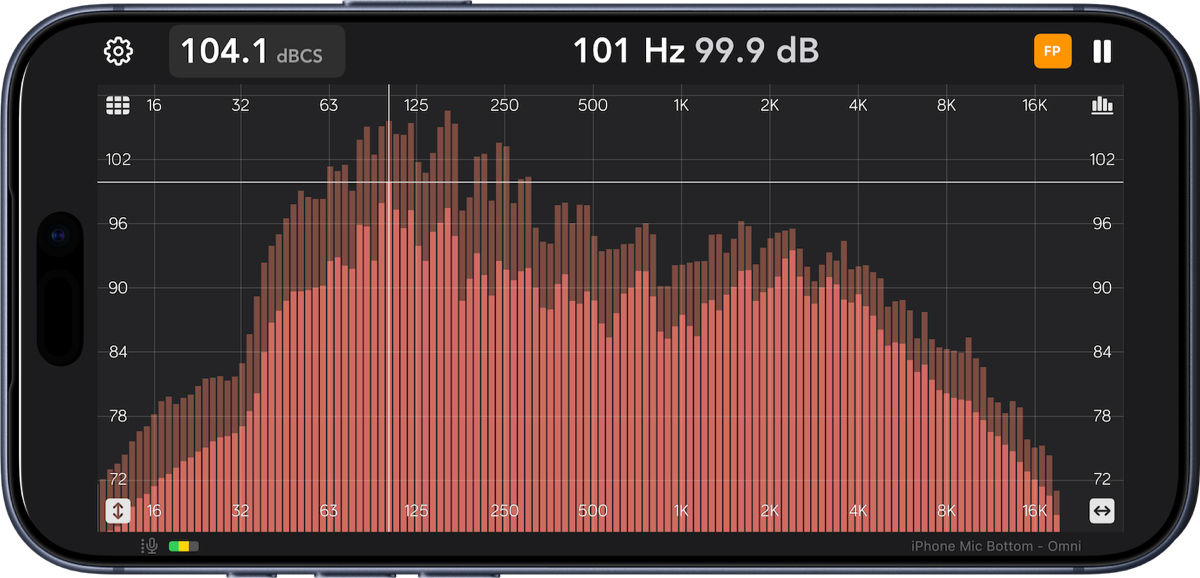
Task: Tap the 8K label on bottom axis
Action: pos(946,511)
